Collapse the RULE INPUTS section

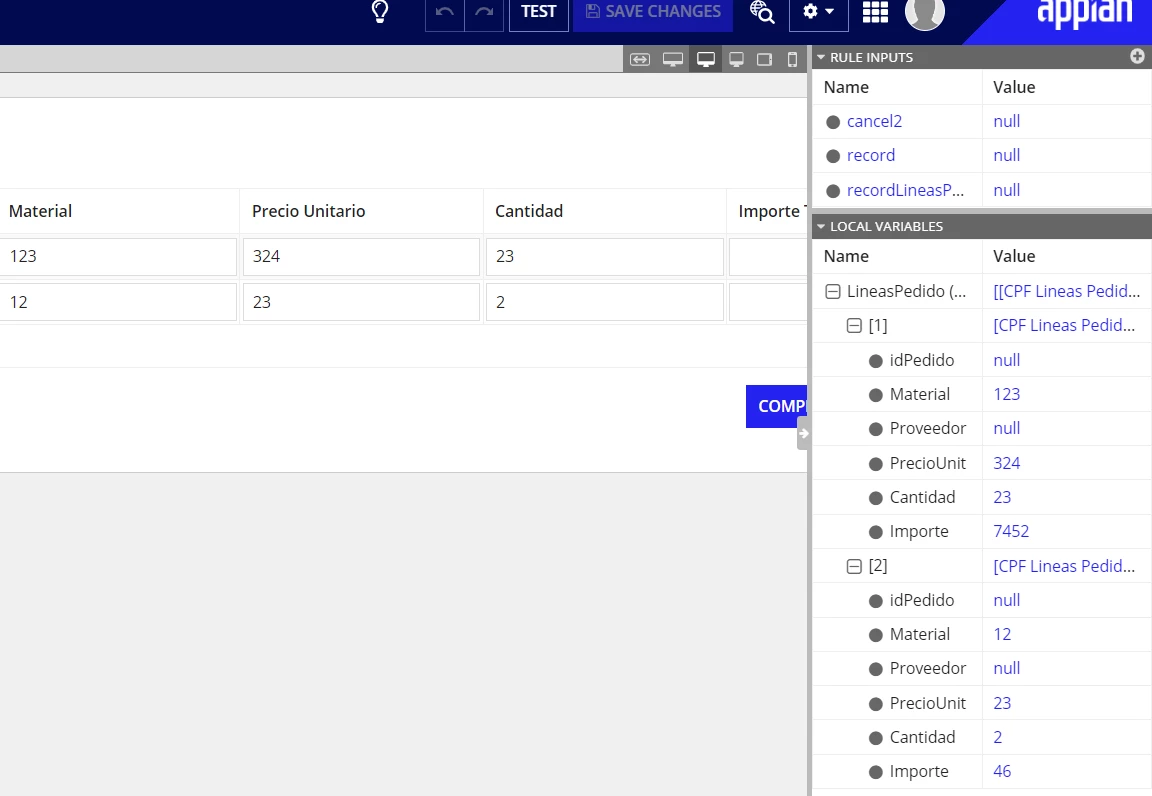821,57
